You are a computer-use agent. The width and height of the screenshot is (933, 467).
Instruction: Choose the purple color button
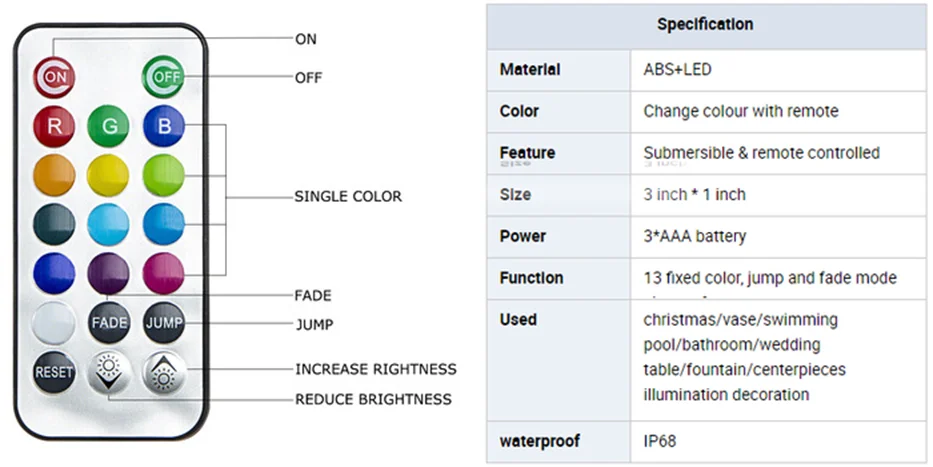[x=108, y=273]
